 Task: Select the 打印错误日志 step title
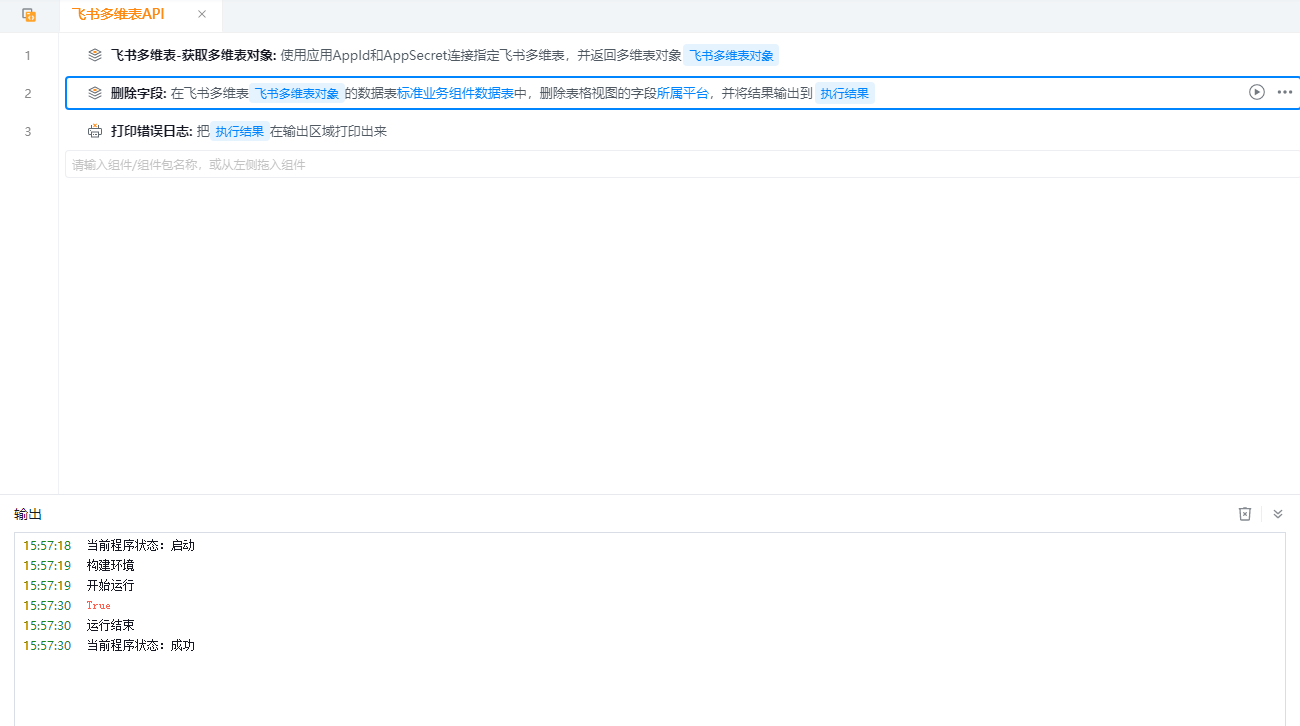coord(151,131)
